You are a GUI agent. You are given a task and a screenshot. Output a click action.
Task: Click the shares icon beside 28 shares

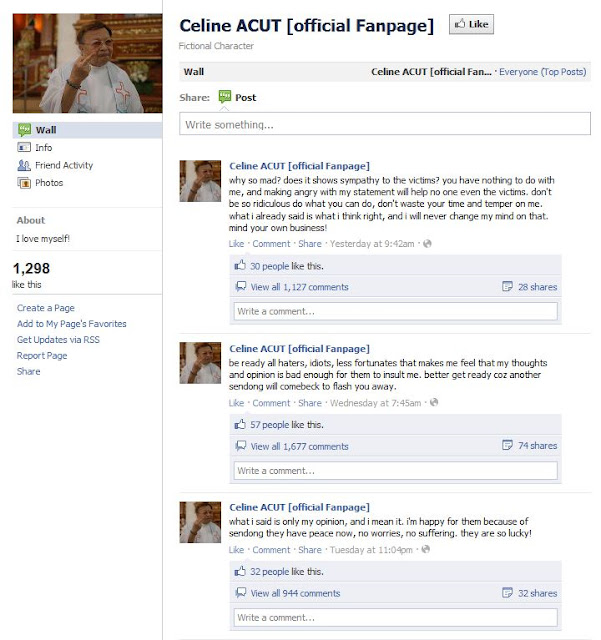[x=507, y=287]
